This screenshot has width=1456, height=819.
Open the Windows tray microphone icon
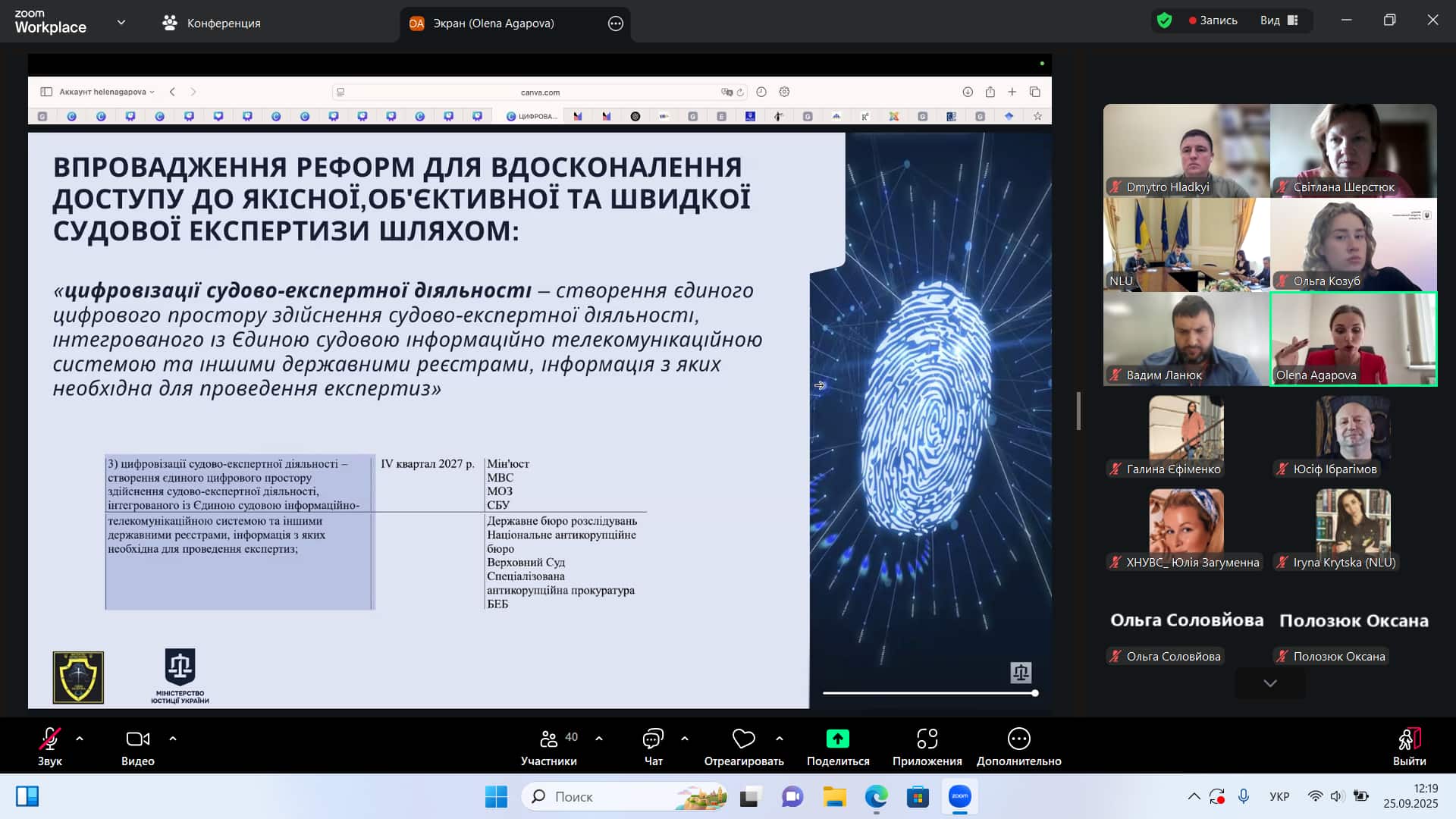click(1244, 796)
